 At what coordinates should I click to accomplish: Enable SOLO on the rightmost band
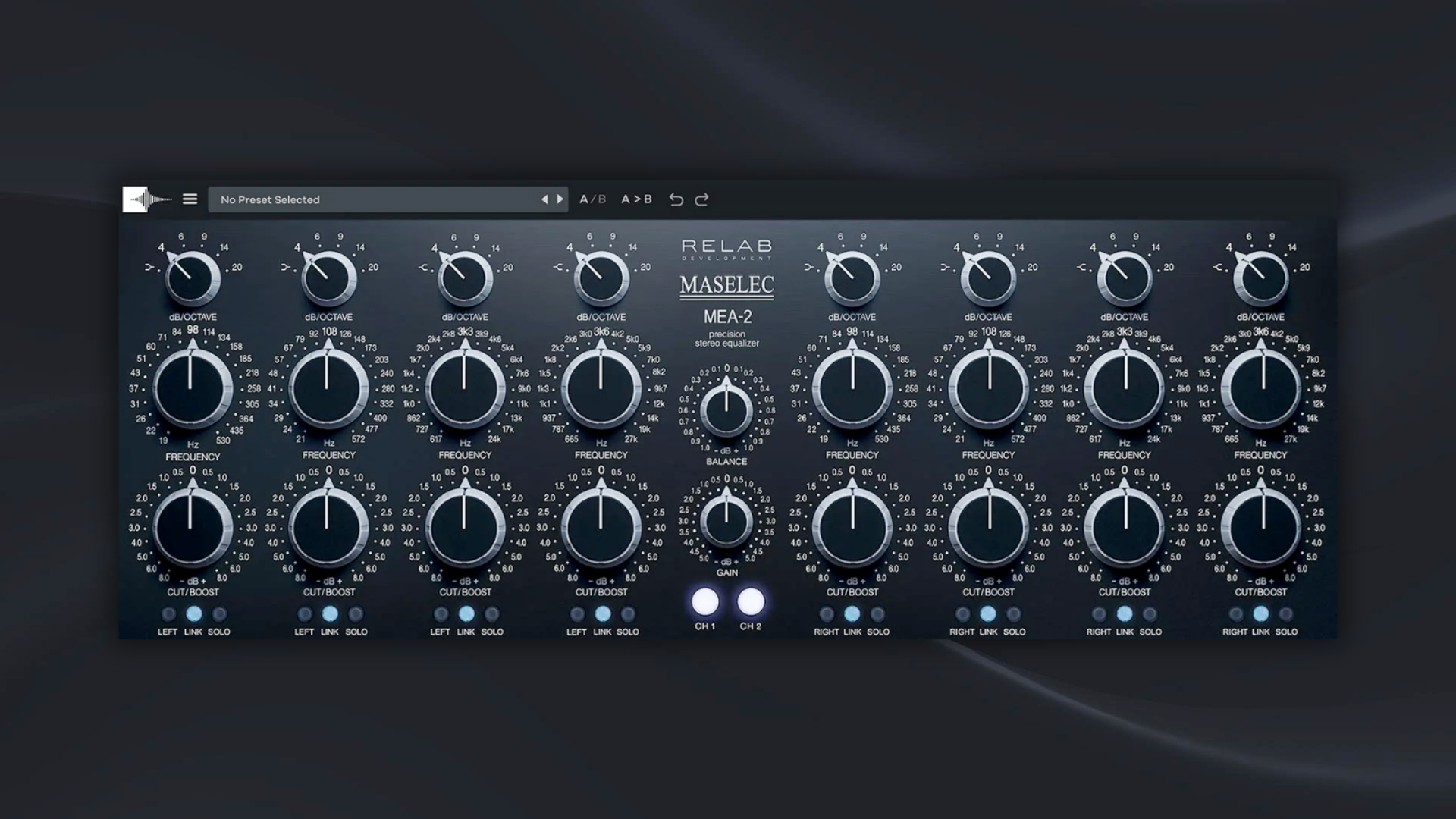(1286, 615)
